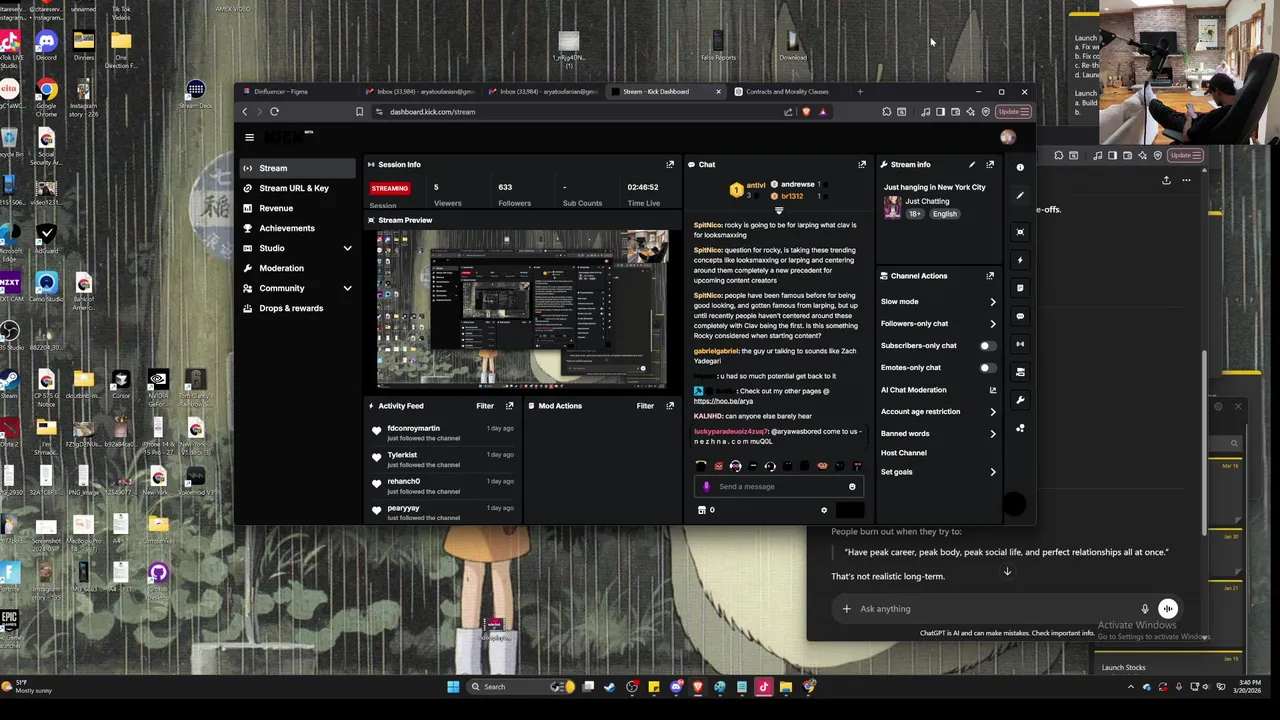Pop out the Mod Actions panel
Screen dimensions: 1280x720
(670, 406)
